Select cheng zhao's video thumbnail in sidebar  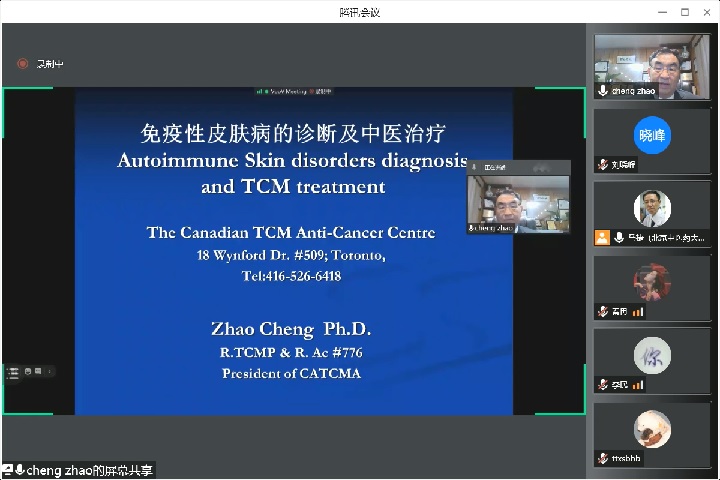pos(652,66)
